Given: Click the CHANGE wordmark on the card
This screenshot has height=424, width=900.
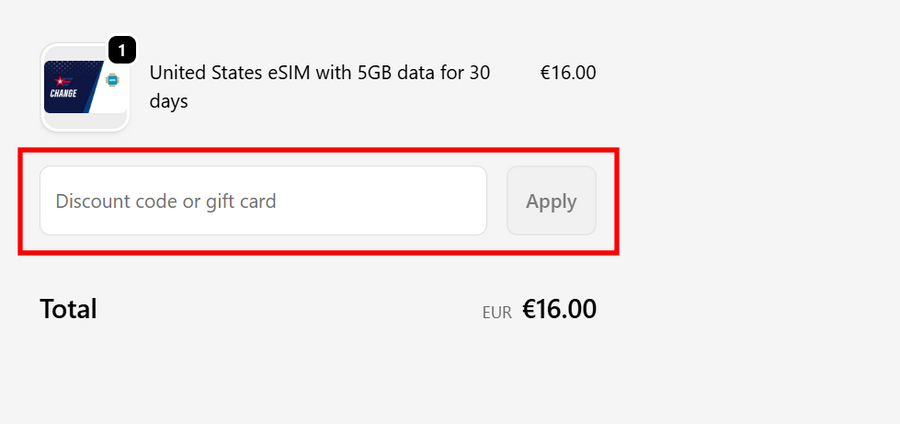Looking at the screenshot, I should 63,94.
